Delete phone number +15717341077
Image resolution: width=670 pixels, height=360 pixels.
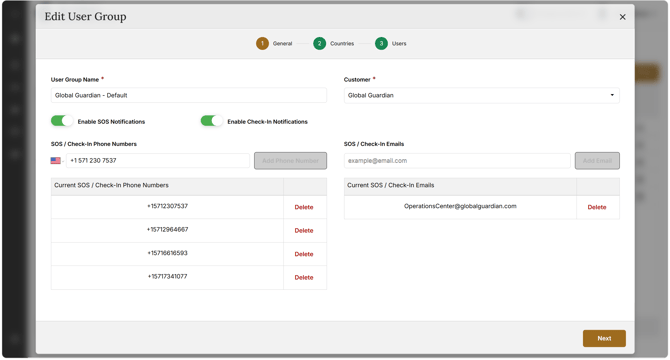pos(304,278)
